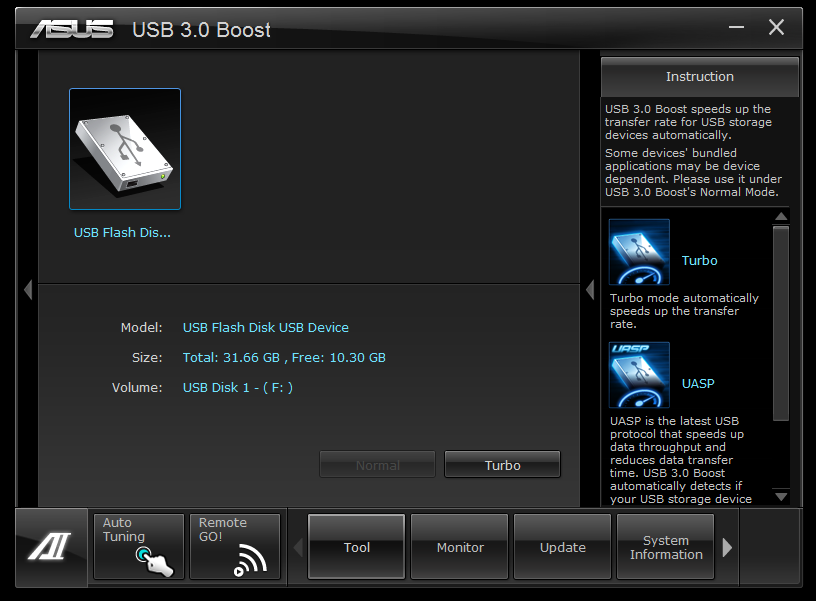Click the Turbo mode speedometer icon
This screenshot has width=816, height=601.
pyautogui.click(x=639, y=252)
